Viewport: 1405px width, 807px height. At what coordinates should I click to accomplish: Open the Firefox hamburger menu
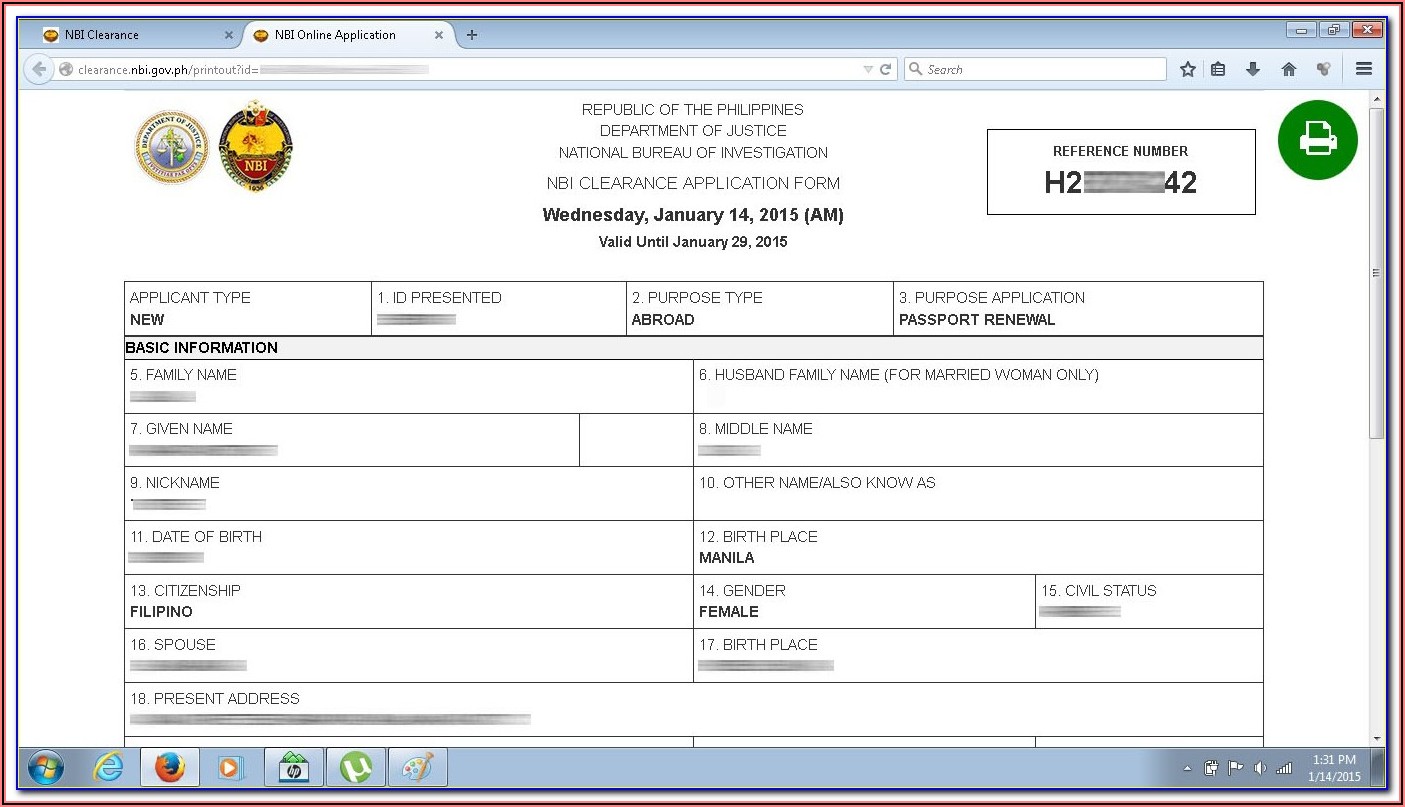1363,69
